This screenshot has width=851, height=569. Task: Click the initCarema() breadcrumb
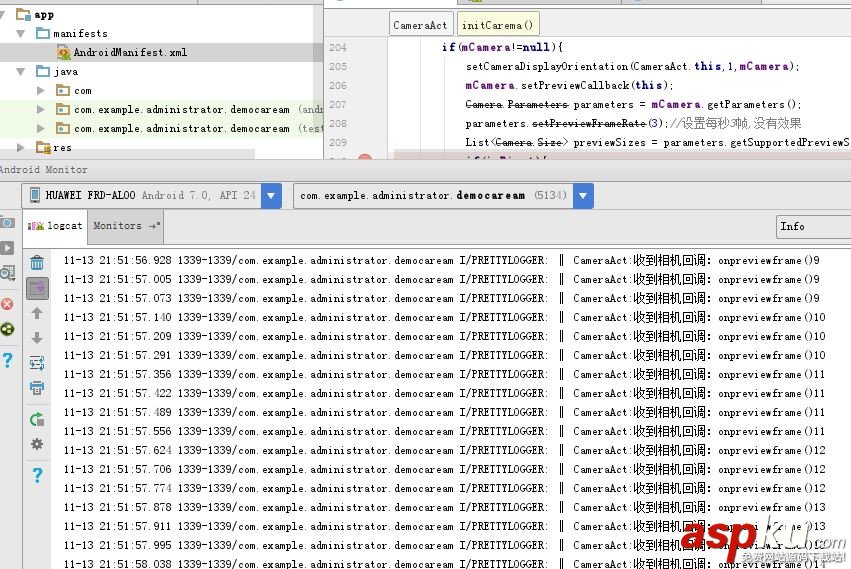pos(497,25)
